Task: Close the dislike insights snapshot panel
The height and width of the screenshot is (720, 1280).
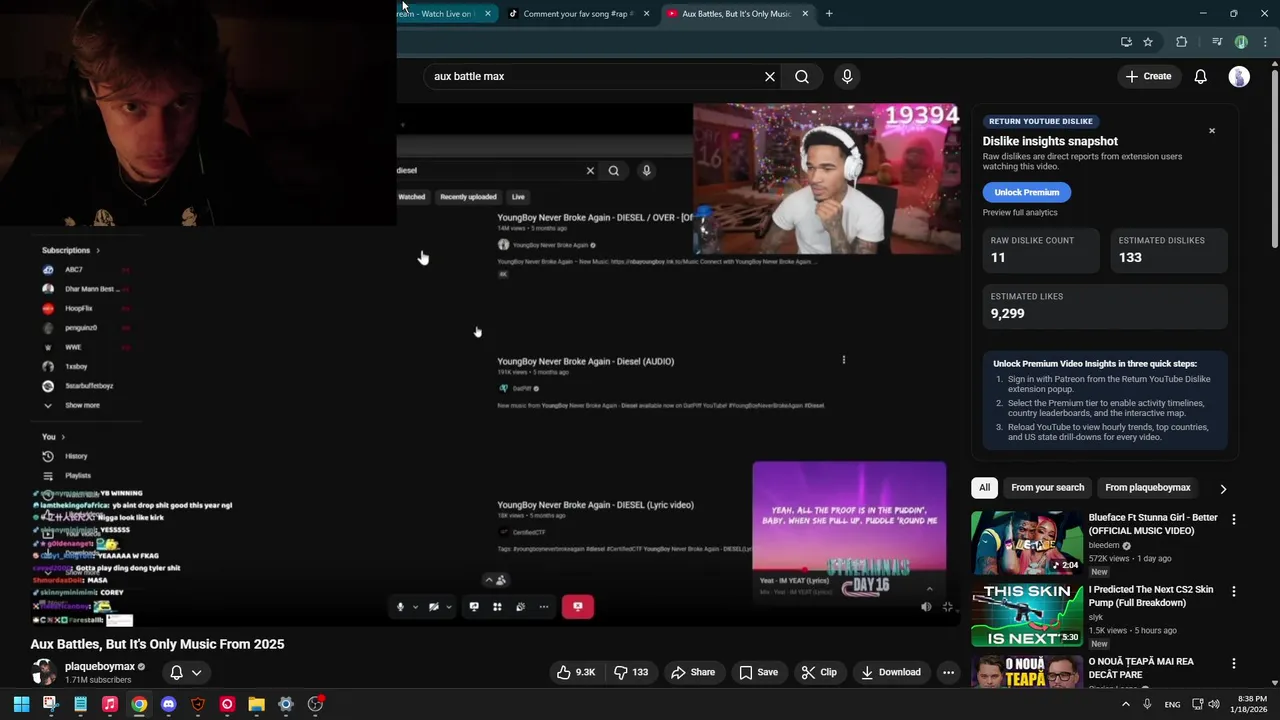Action: [x=1212, y=131]
